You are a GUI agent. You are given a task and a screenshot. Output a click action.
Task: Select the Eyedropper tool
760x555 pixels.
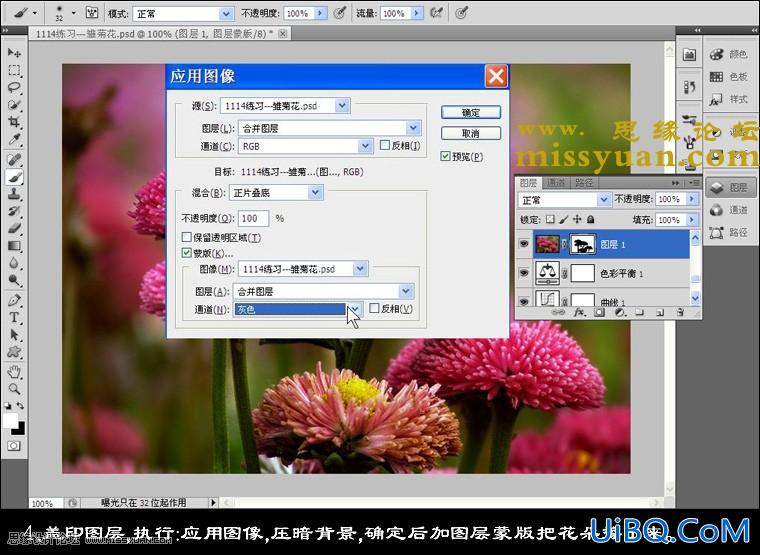14,139
